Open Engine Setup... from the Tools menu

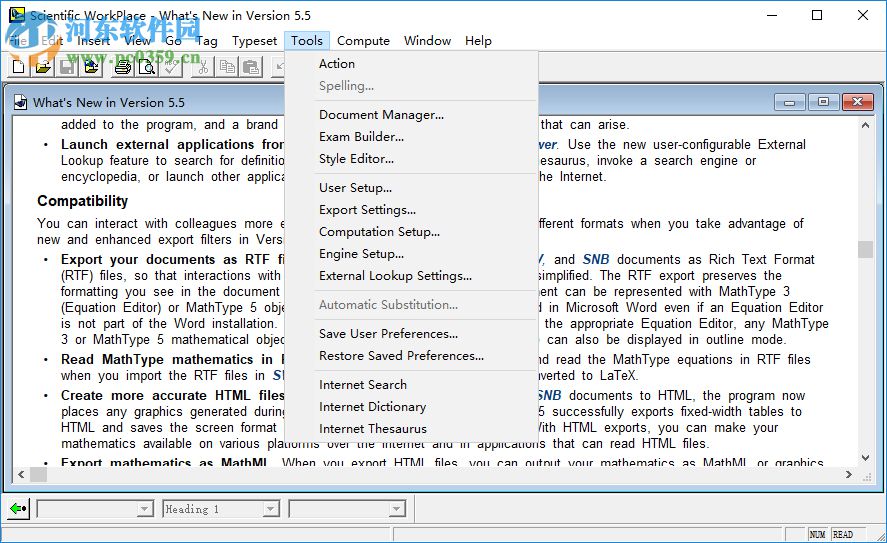(x=411, y=254)
